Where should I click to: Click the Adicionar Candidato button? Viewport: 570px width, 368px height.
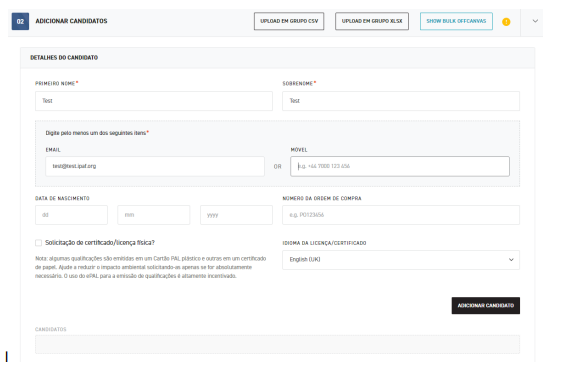click(x=486, y=305)
